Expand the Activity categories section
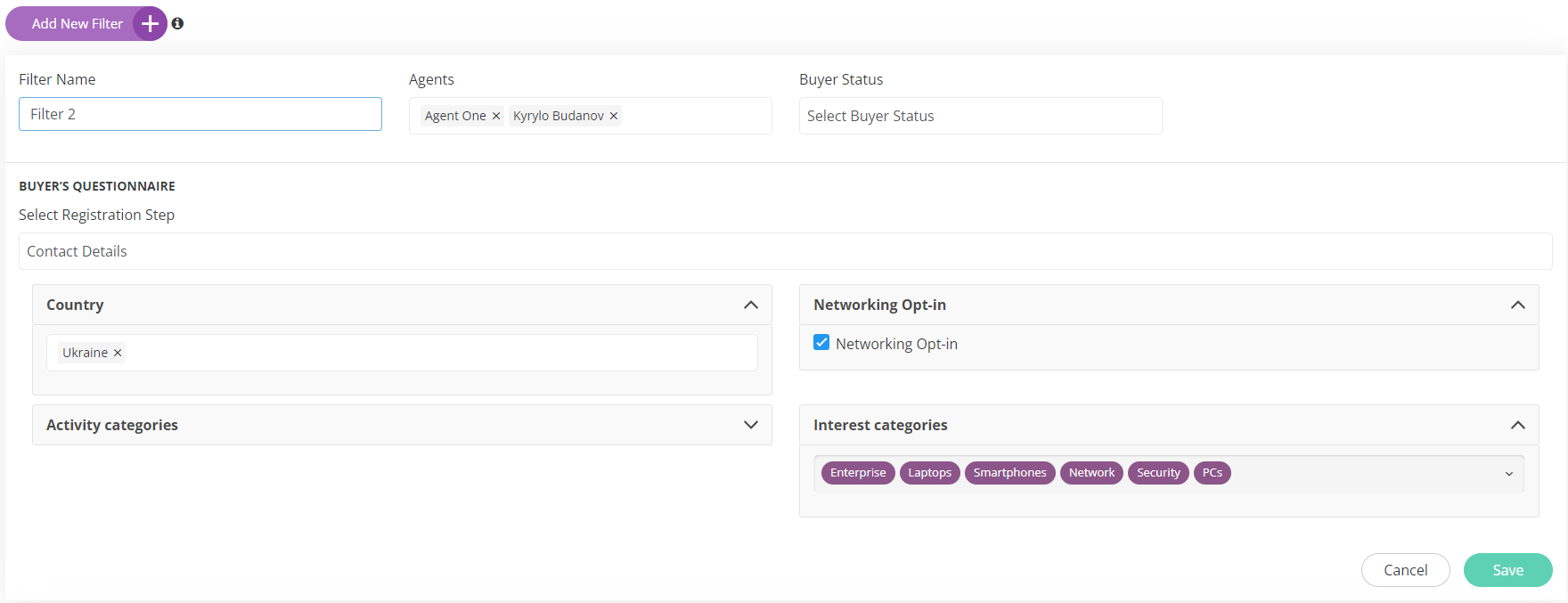This screenshot has width=1568, height=603. pos(750,425)
